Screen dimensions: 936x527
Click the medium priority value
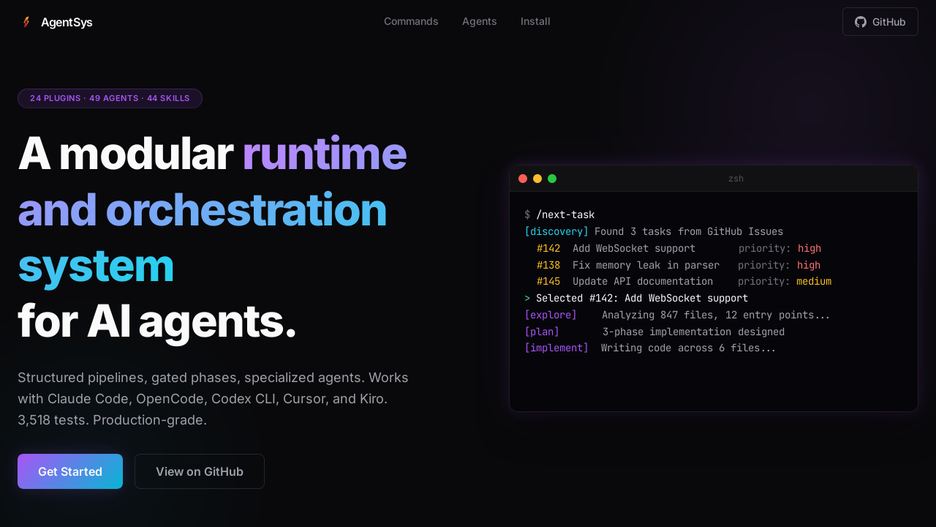click(814, 282)
